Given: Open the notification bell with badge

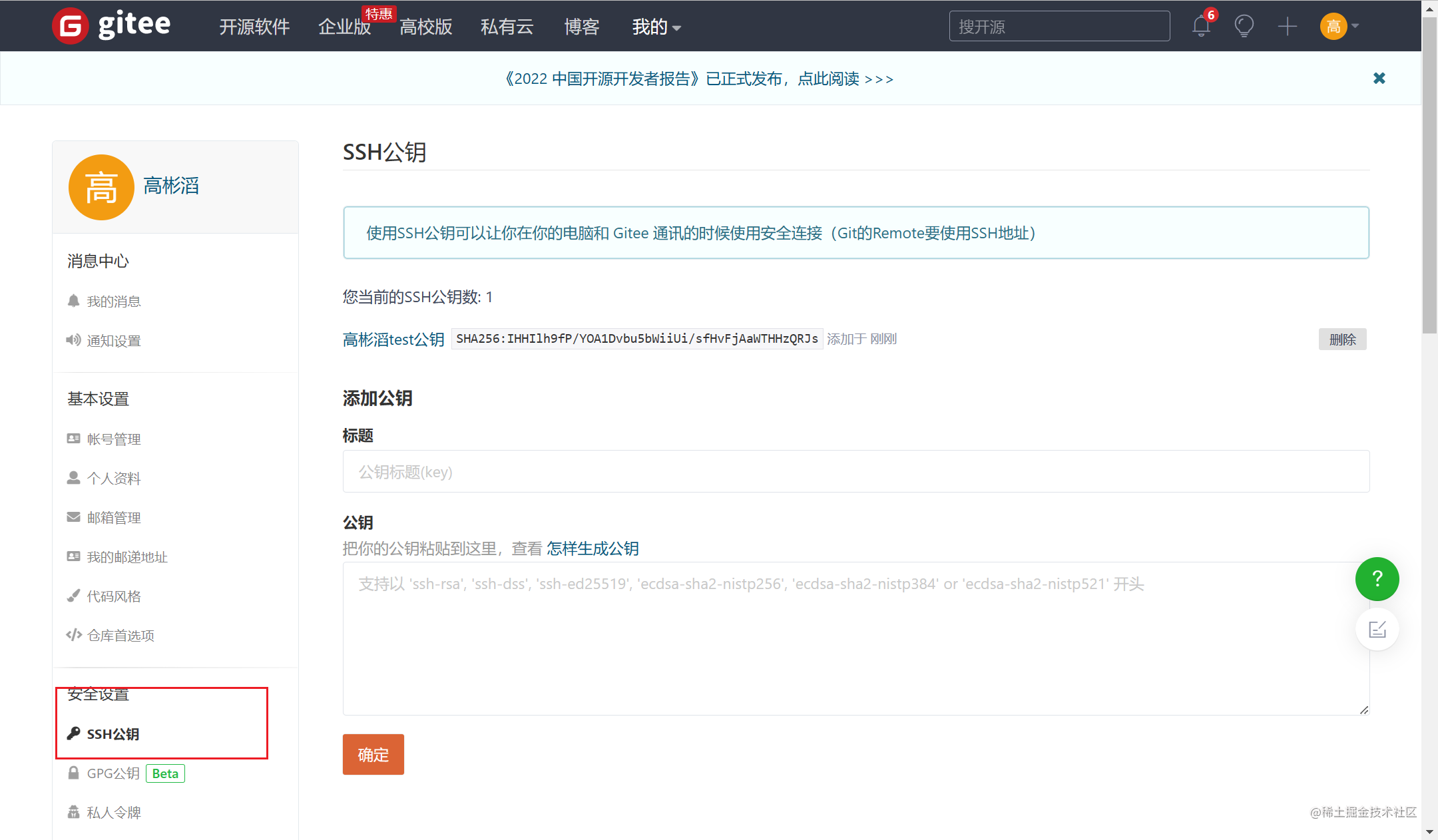Looking at the screenshot, I should tap(1202, 26).
